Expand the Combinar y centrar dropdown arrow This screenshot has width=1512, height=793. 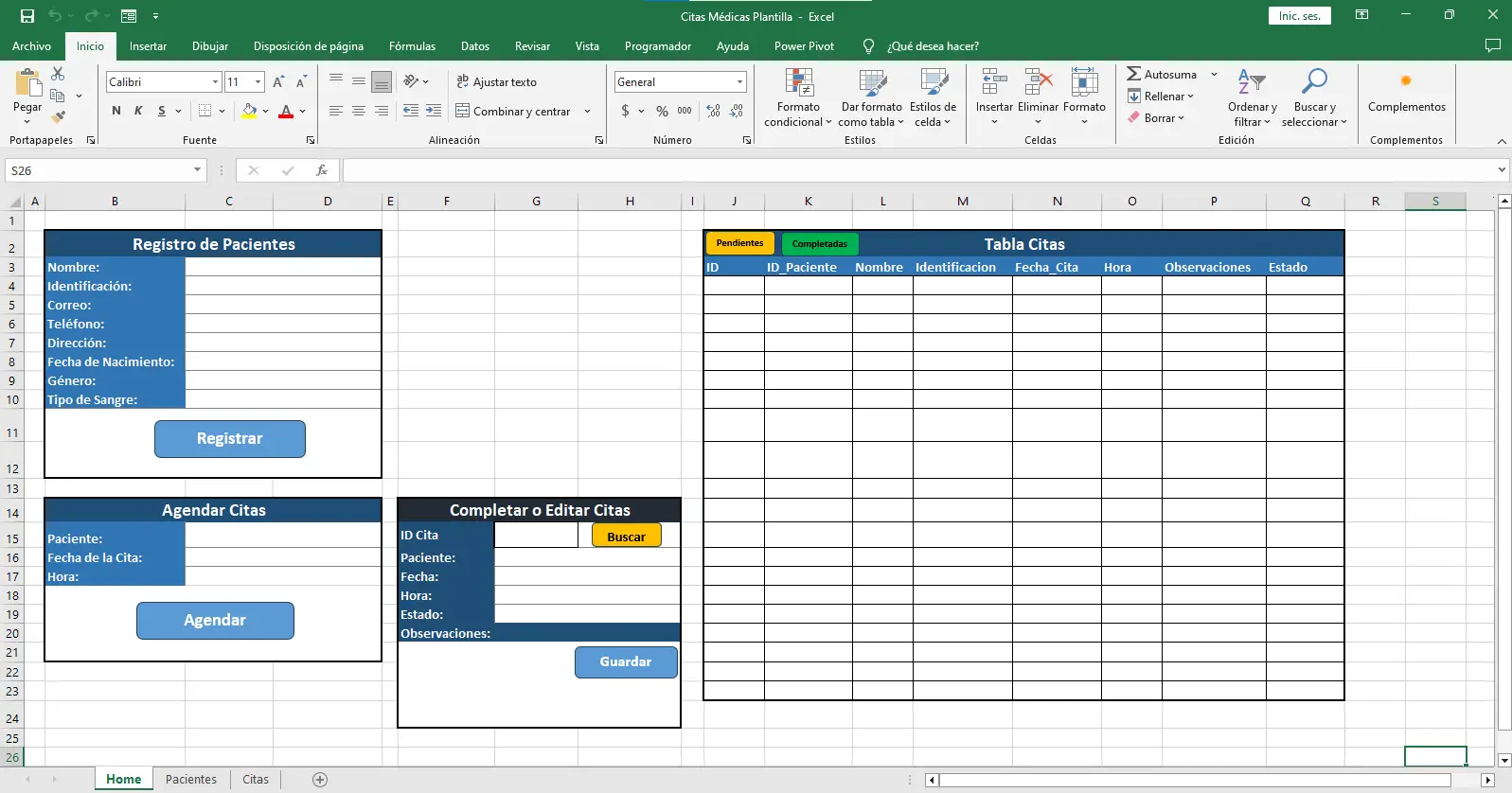click(587, 111)
